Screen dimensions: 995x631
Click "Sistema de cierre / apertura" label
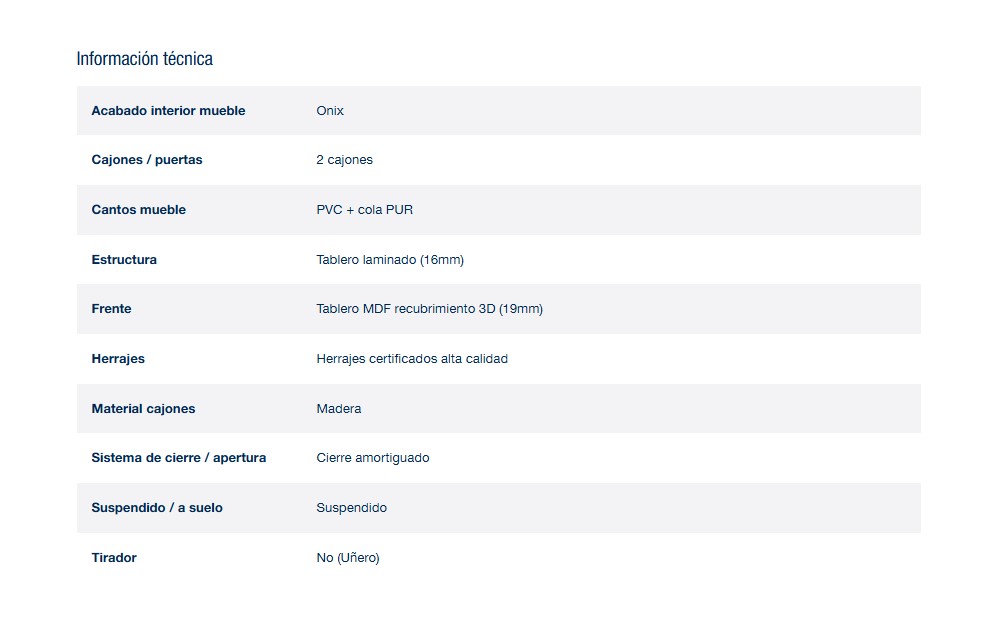point(178,458)
